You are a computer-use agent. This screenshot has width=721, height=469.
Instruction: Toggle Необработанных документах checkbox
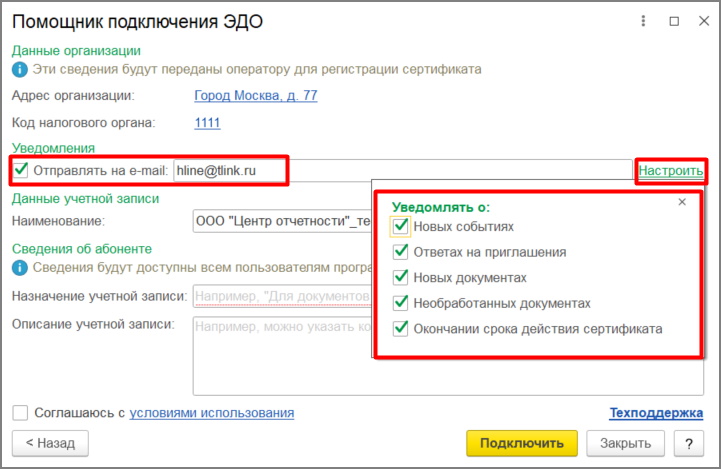tap(401, 303)
